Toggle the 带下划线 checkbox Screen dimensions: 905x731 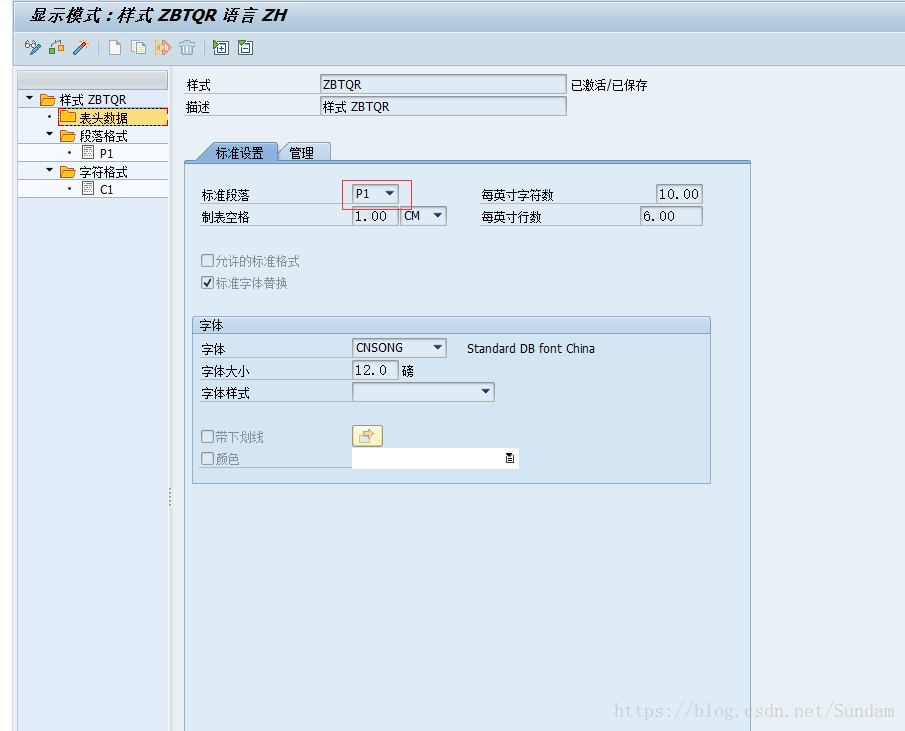click(207, 436)
